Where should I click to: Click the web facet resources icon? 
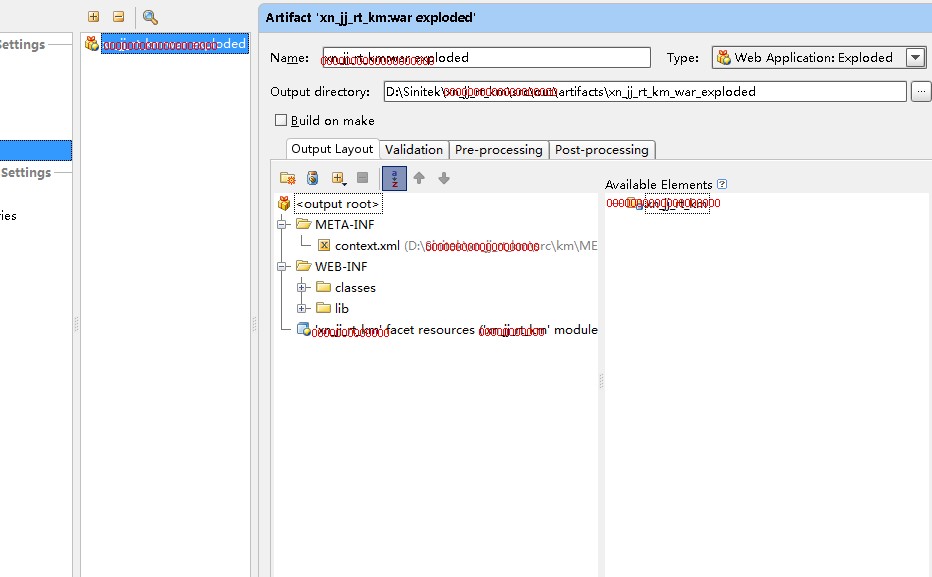(304, 329)
